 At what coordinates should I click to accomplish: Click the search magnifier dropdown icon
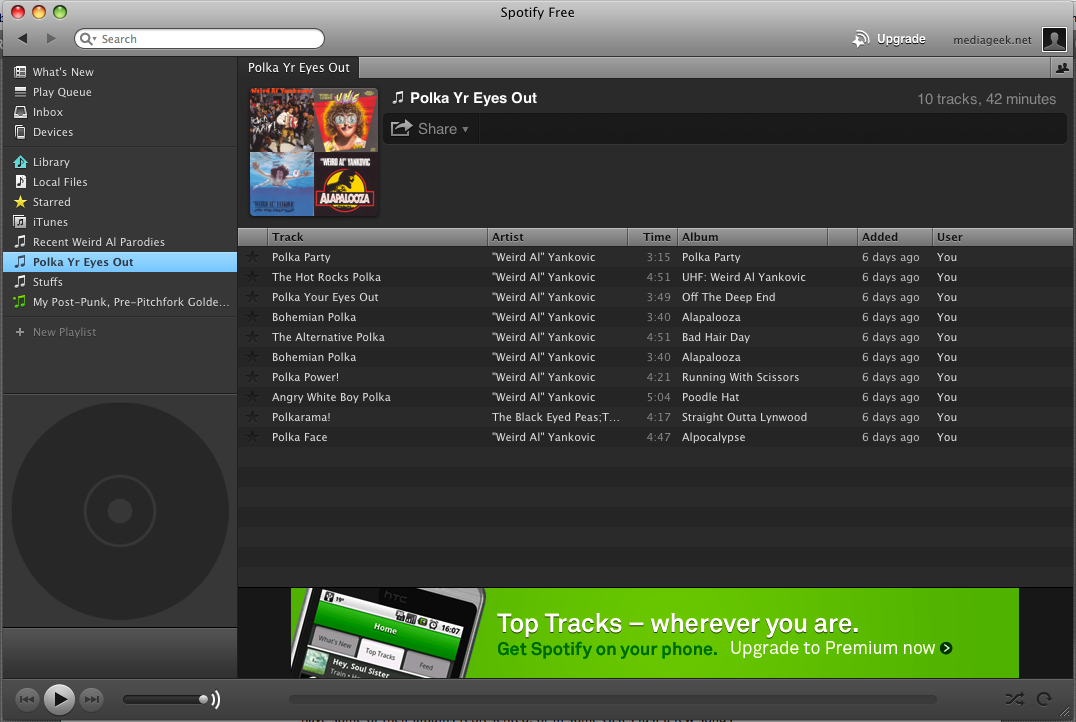click(x=89, y=39)
